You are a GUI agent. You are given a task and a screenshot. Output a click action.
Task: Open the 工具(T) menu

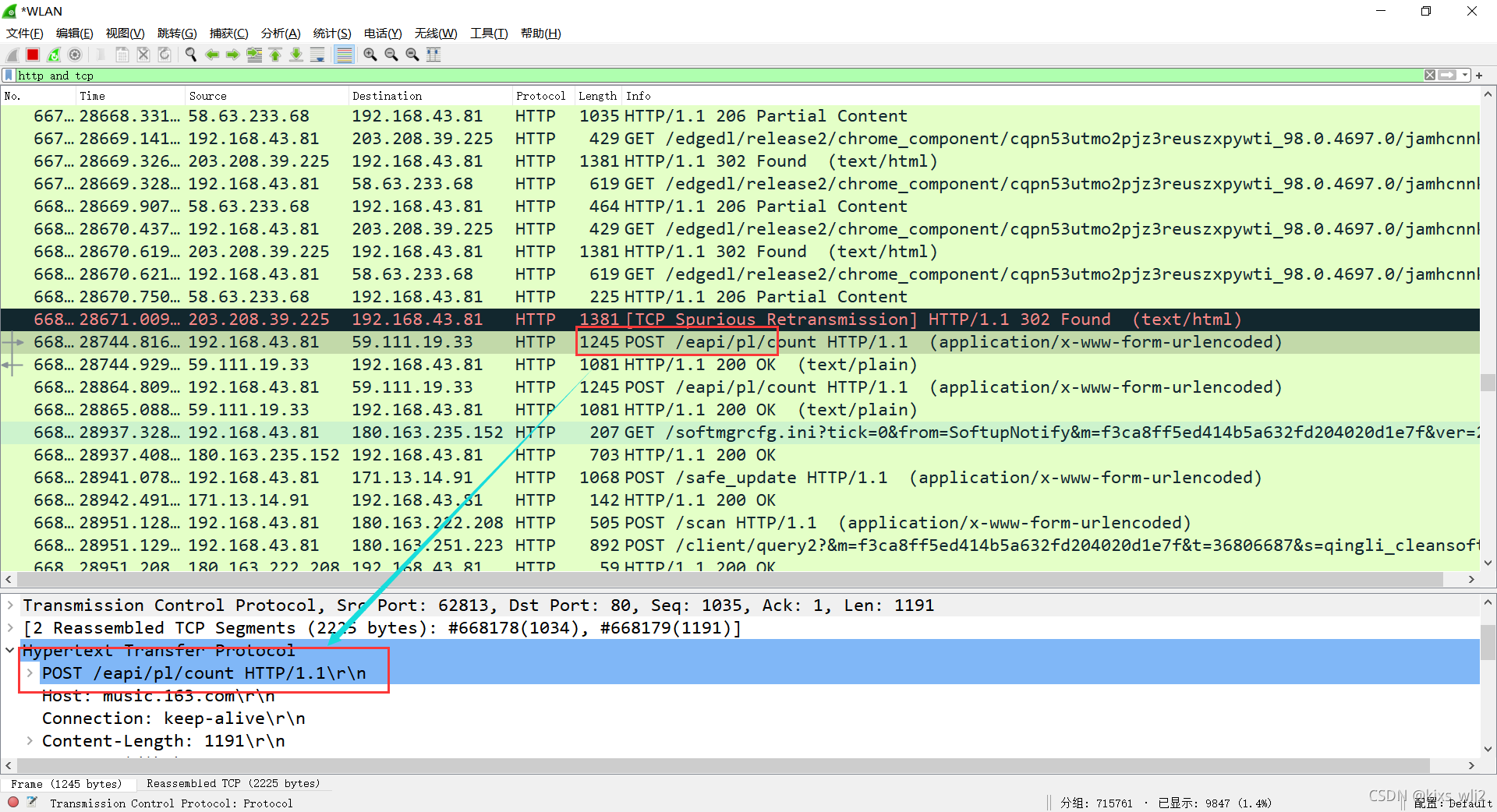[489, 34]
